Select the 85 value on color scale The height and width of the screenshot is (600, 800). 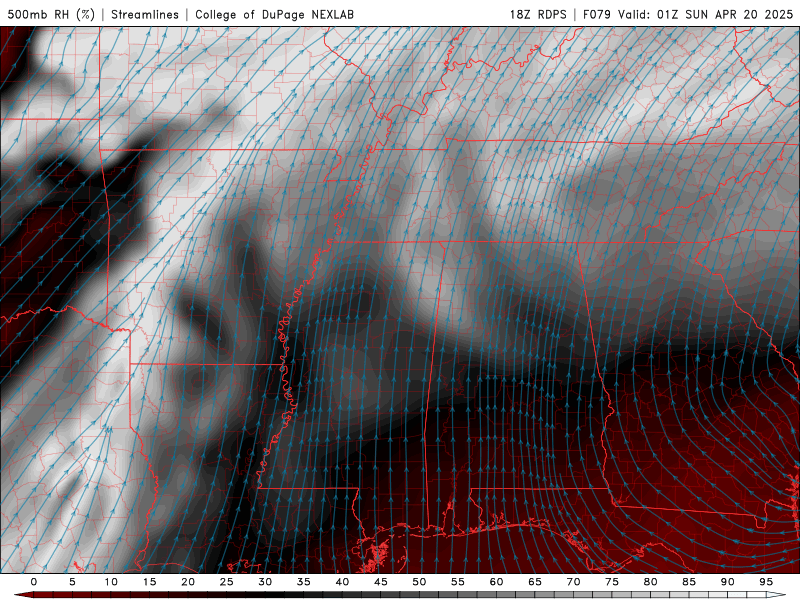pos(689,582)
